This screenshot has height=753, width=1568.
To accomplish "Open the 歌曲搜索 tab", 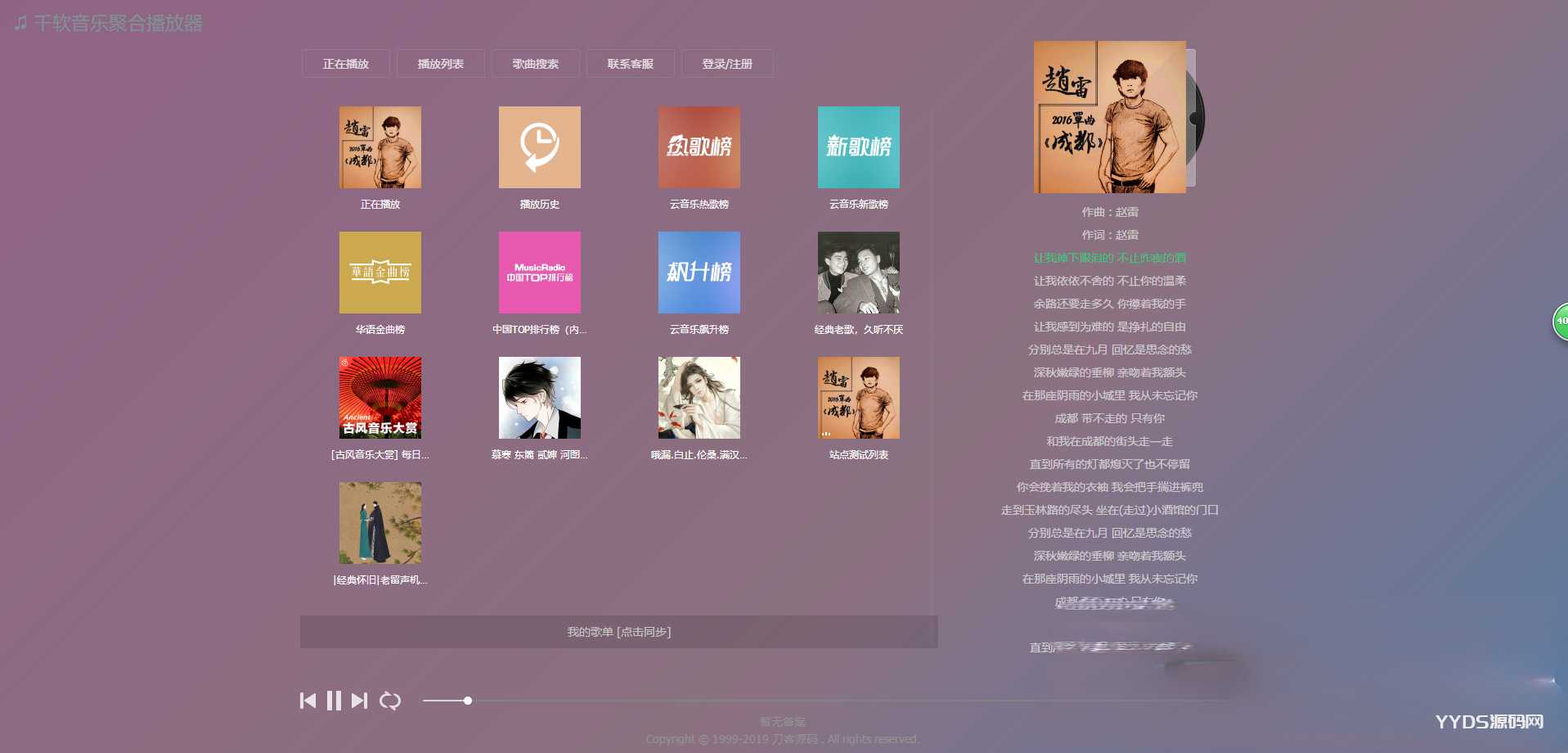I will 535,64.
